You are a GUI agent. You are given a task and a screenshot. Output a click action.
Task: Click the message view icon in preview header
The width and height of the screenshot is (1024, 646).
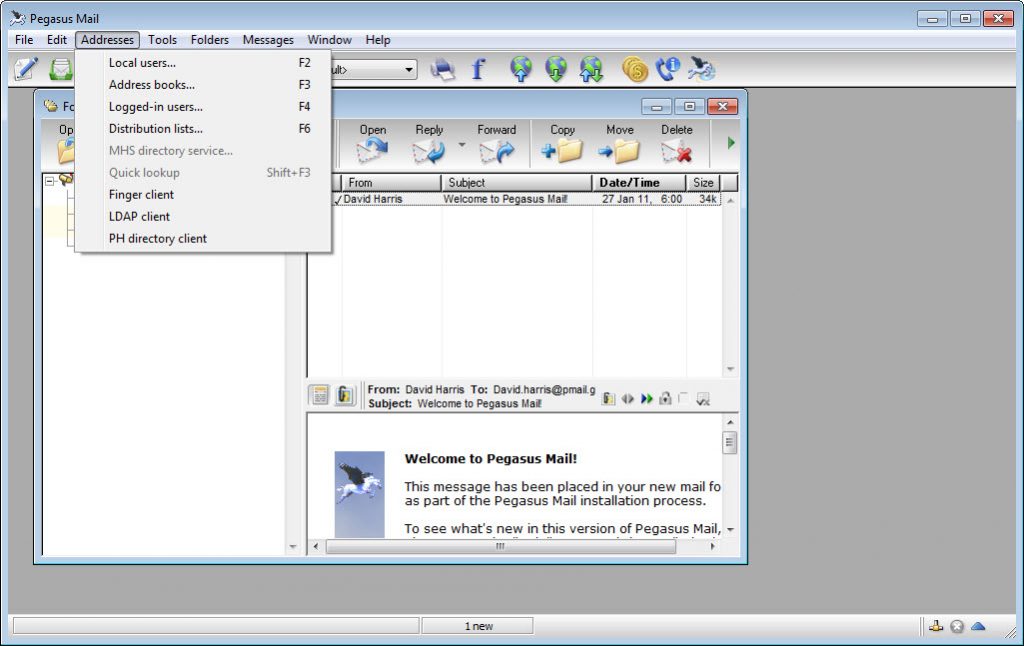[320, 395]
